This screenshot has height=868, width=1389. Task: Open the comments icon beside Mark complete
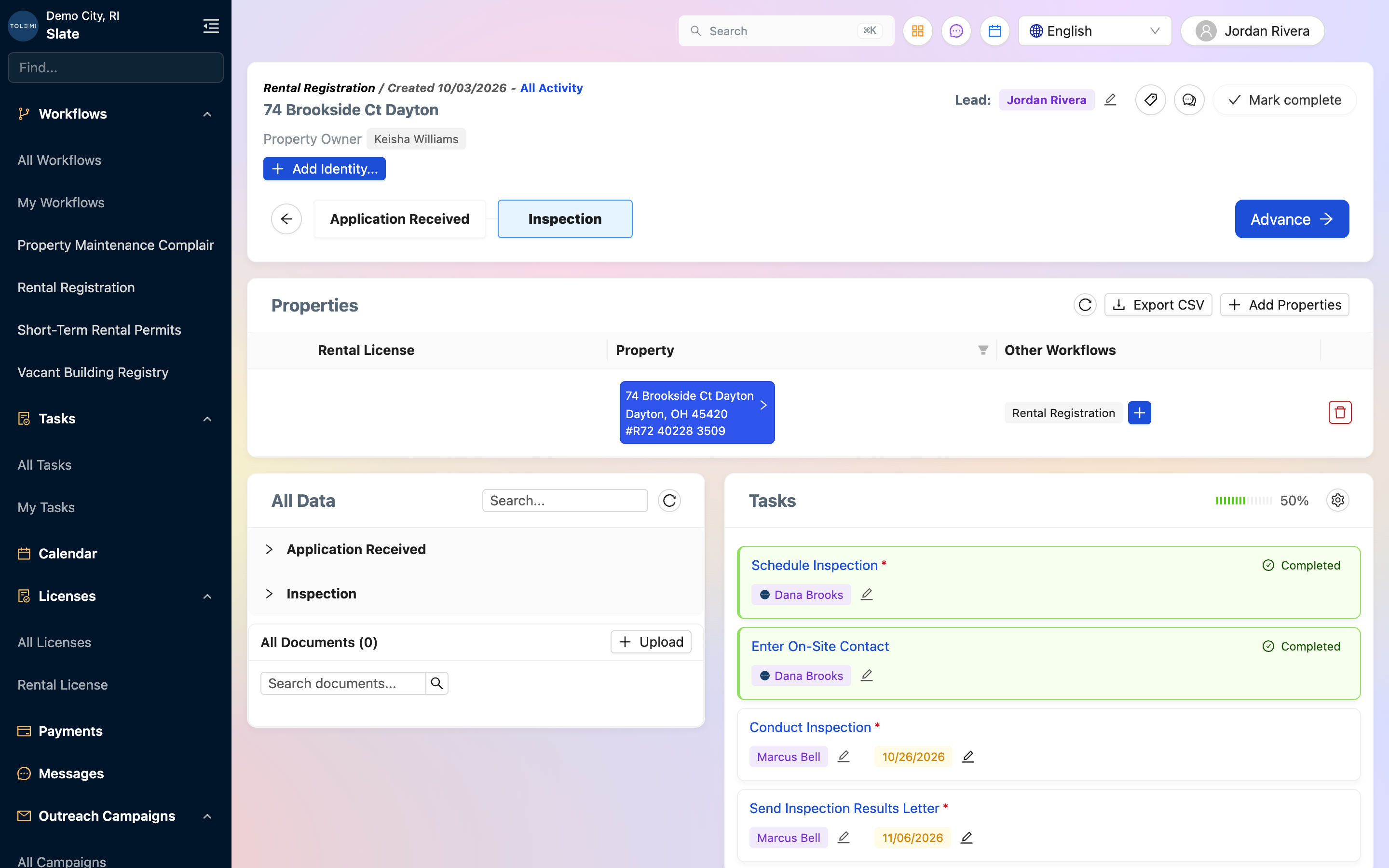tap(1189, 100)
